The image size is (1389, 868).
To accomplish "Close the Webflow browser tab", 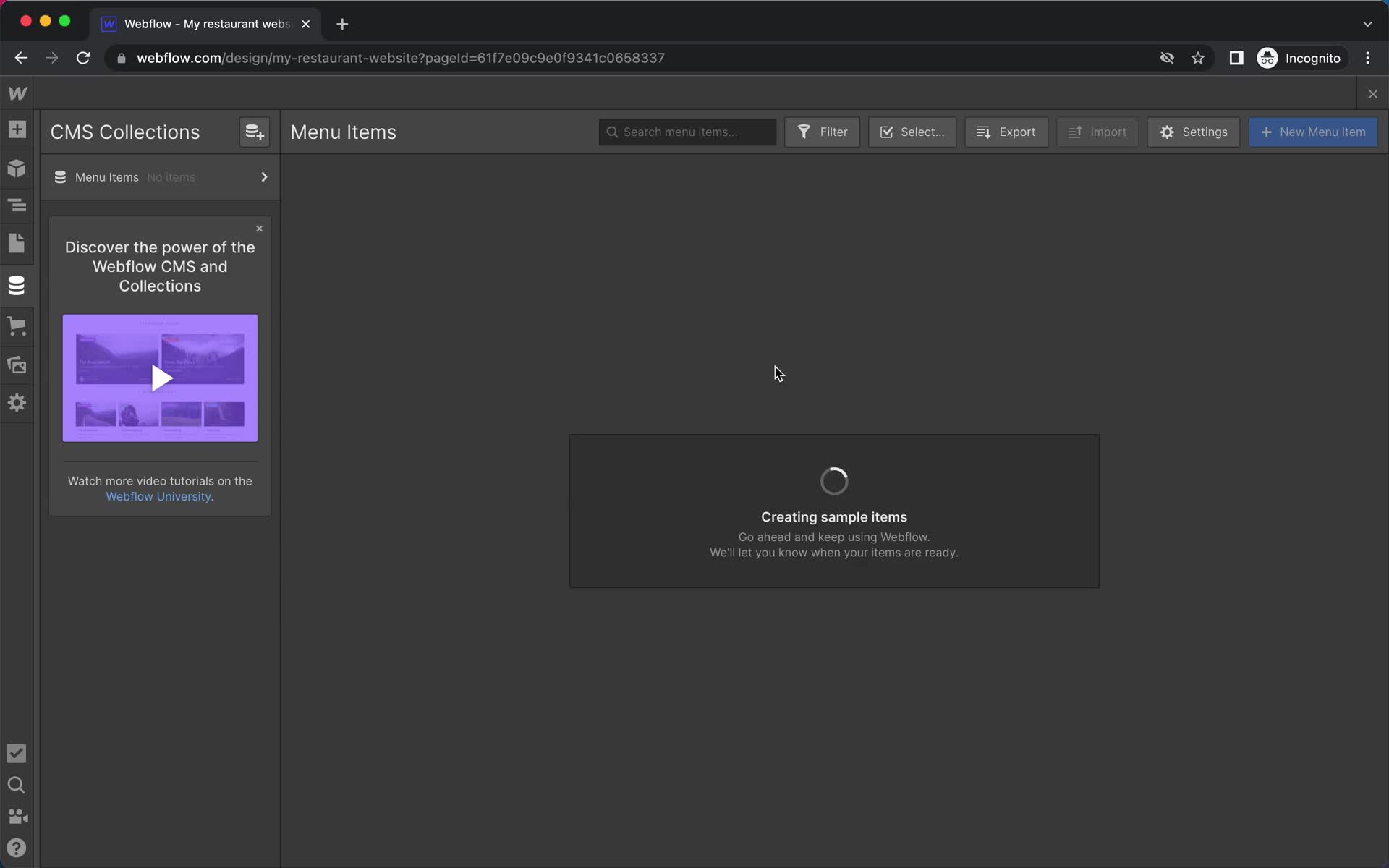I will [x=306, y=24].
